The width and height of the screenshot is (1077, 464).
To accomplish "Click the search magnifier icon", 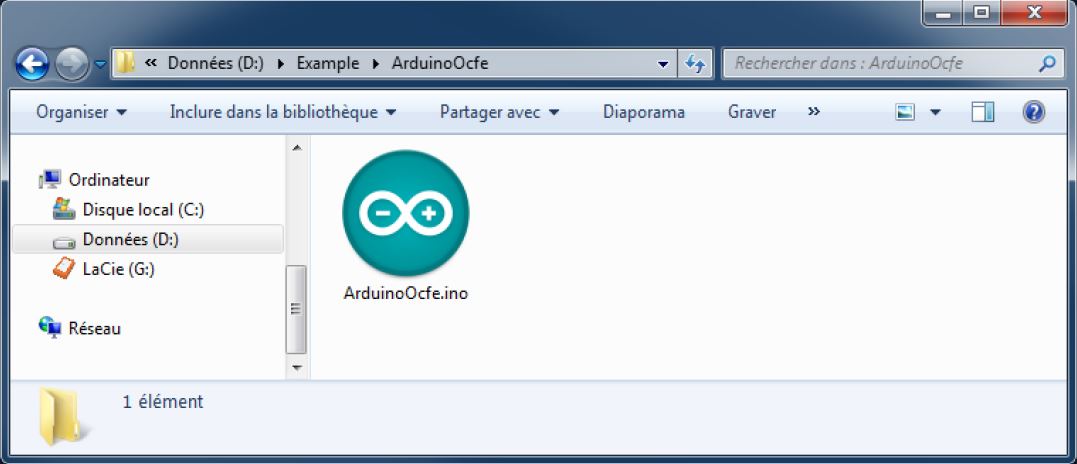I will [x=1046, y=64].
